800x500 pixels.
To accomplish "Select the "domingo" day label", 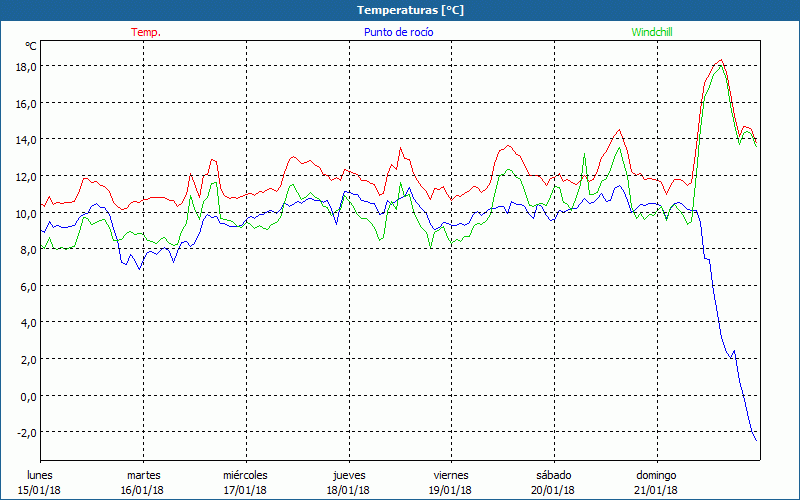I will coord(656,474).
